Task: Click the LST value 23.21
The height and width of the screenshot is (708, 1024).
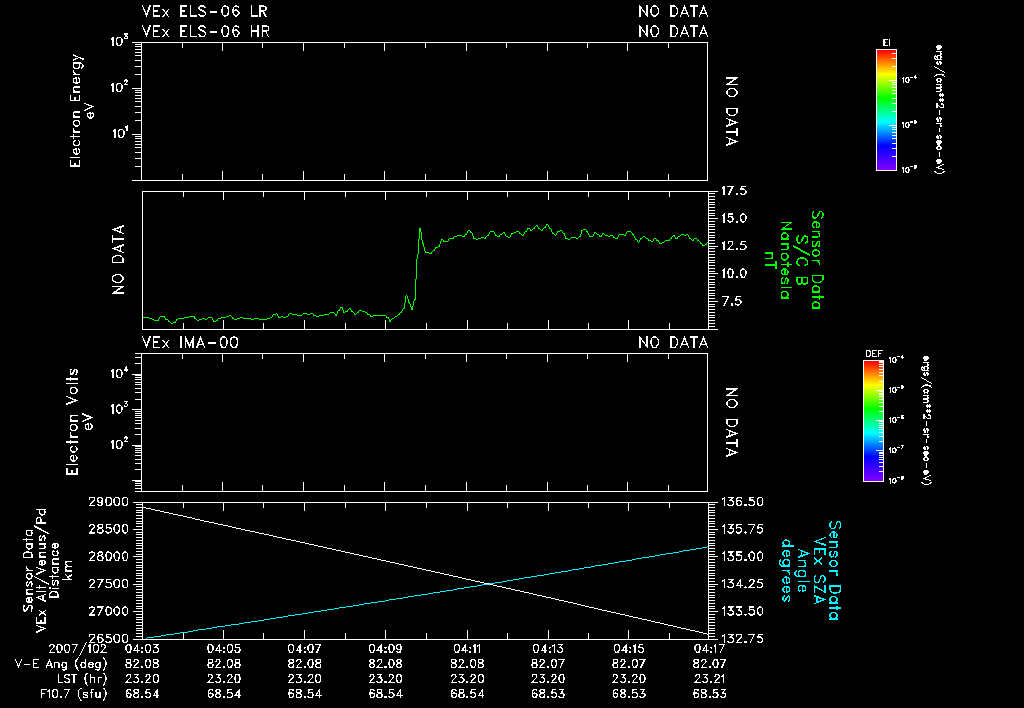Action: pos(710,679)
